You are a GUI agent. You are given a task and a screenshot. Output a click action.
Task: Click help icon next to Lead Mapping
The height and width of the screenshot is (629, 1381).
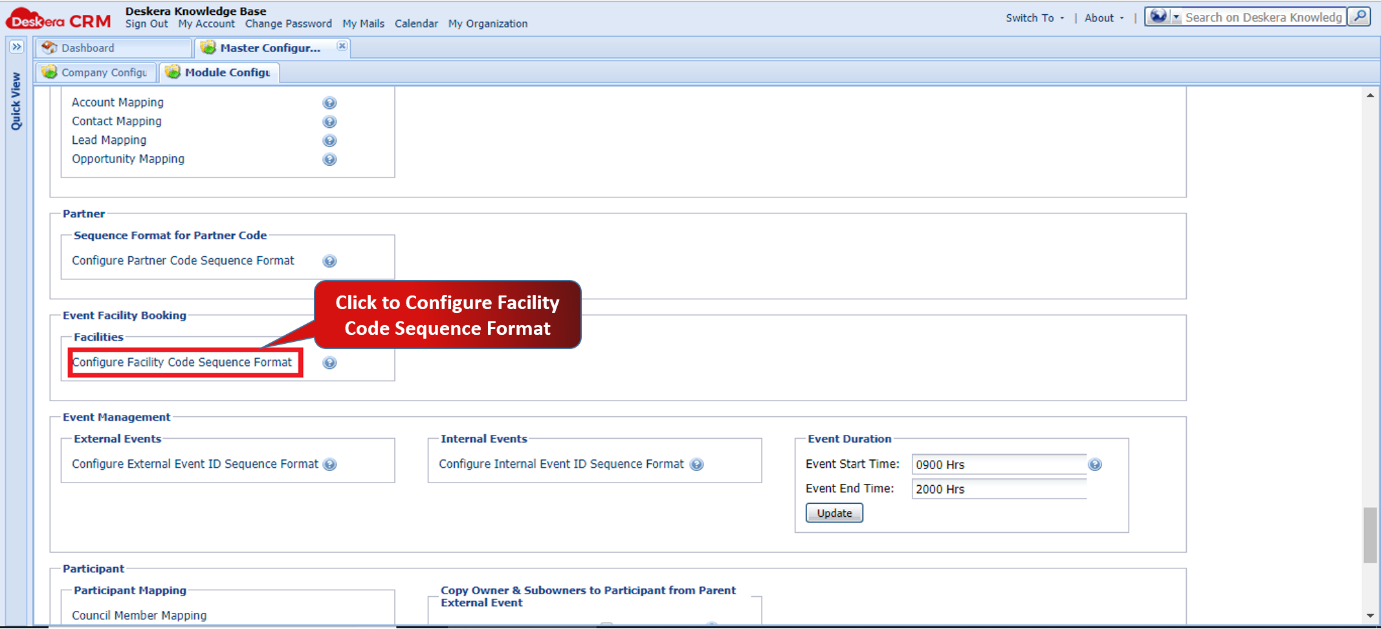tap(330, 140)
